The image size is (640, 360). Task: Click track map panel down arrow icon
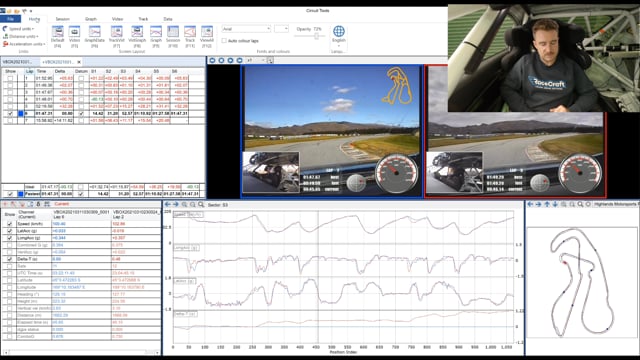pyautogui.click(x=555, y=204)
